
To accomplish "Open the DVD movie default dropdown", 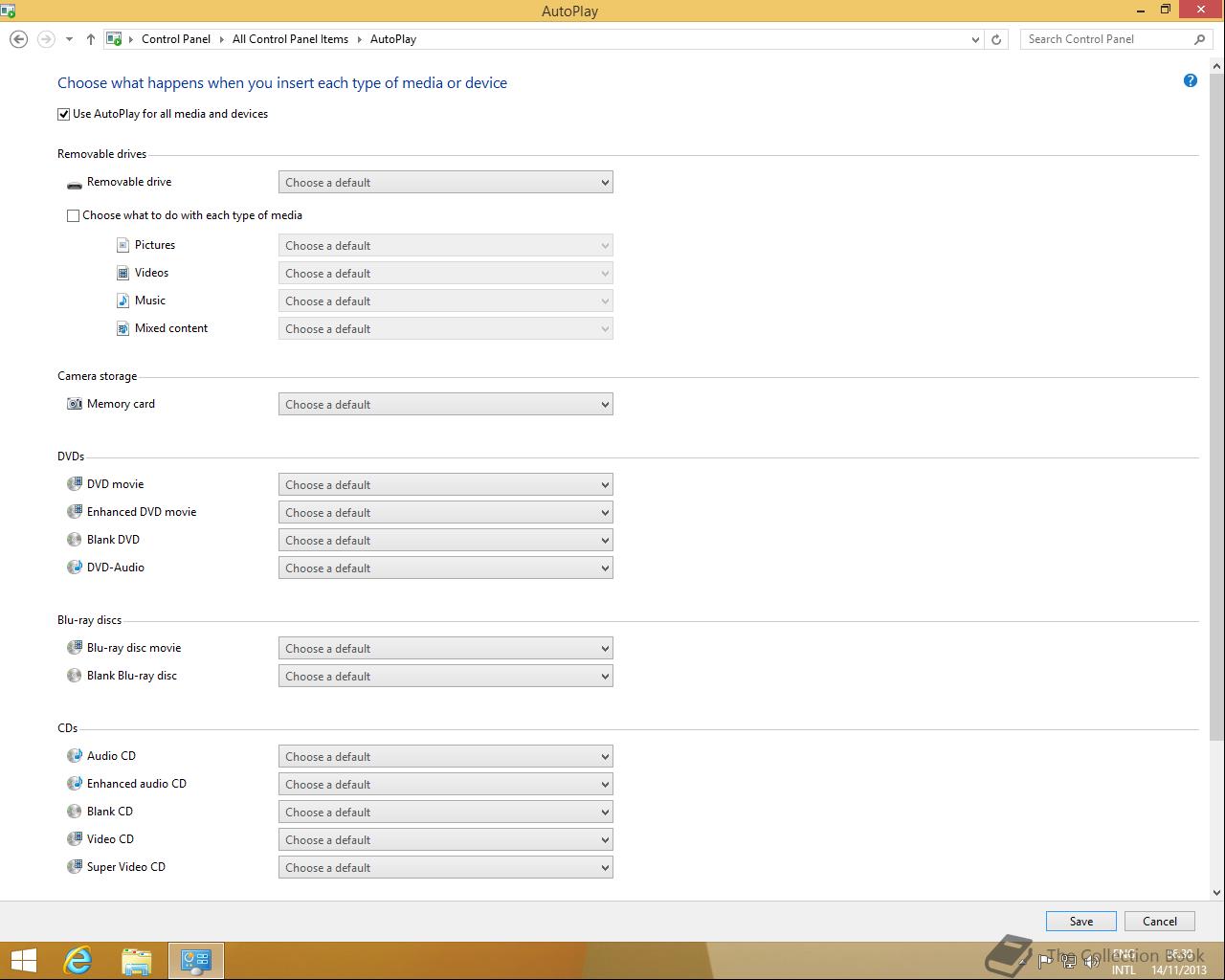I will click(446, 485).
